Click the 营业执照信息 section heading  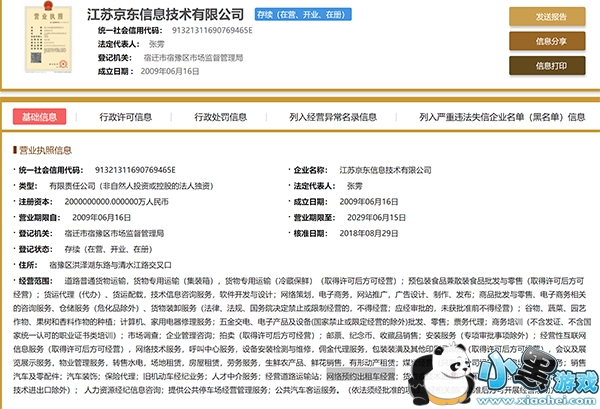tap(46, 150)
